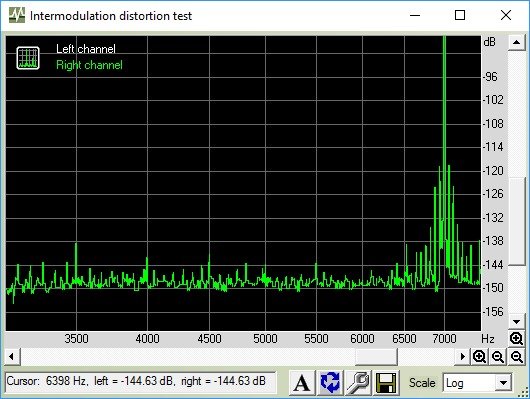Image resolution: width=530 pixels, height=399 pixels.
Task: Click the Cursor readout status field
Action: click(141, 381)
